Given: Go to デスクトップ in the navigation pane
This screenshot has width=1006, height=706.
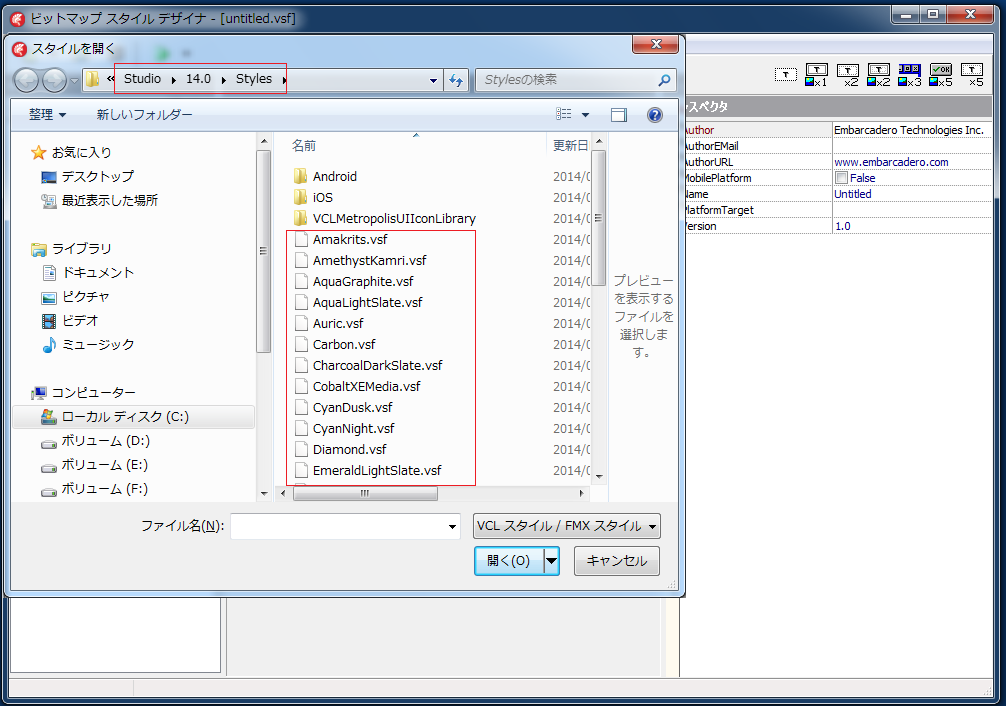Looking at the screenshot, I should (98, 176).
